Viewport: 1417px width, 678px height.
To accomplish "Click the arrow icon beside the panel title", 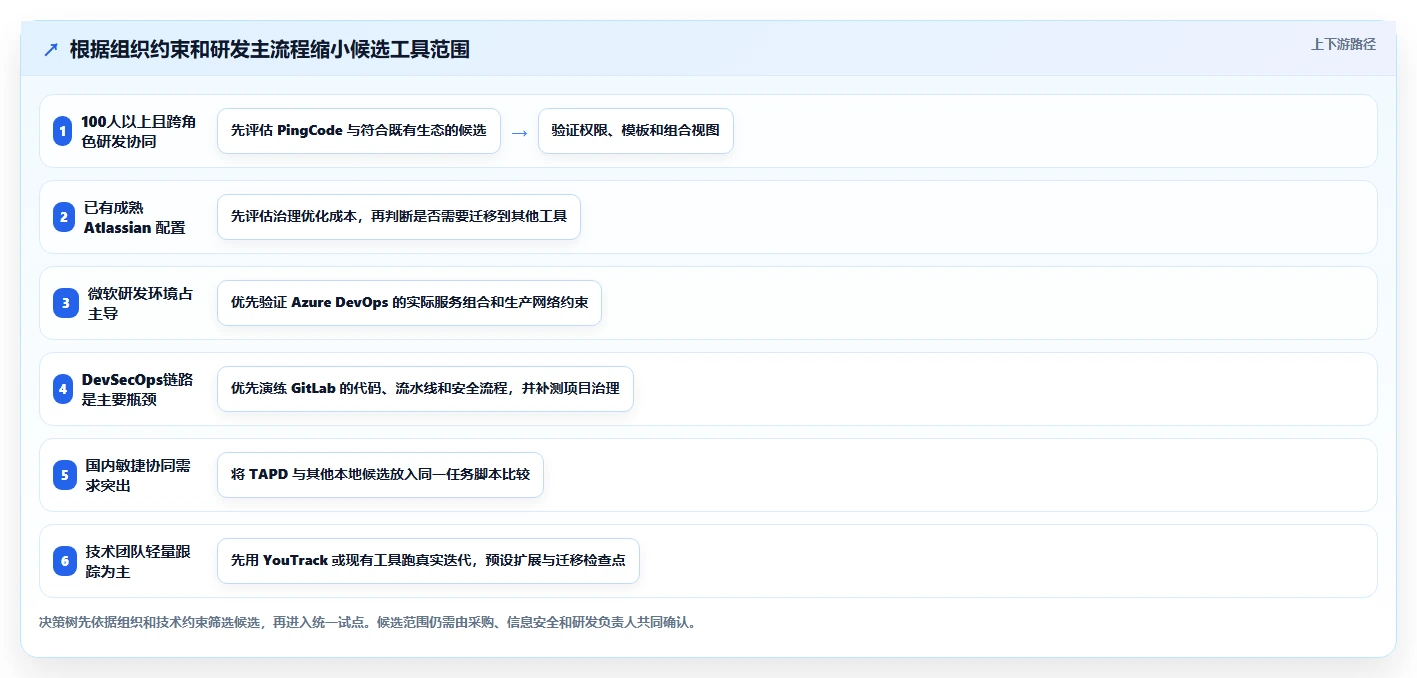I will 51,50.
